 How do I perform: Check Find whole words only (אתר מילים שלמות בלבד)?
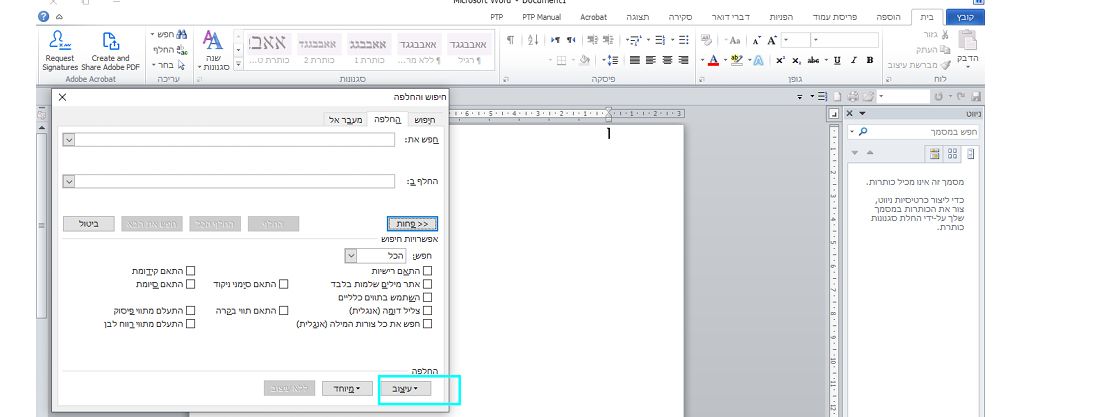[427, 284]
